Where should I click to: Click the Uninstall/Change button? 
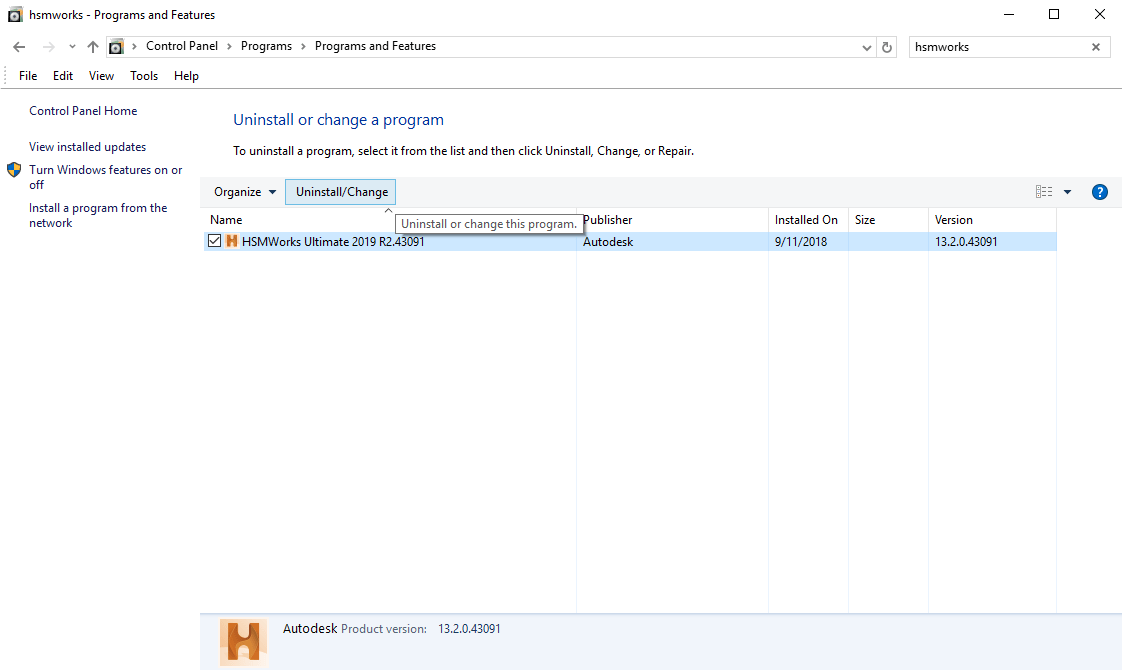pyautogui.click(x=340, y=191)
